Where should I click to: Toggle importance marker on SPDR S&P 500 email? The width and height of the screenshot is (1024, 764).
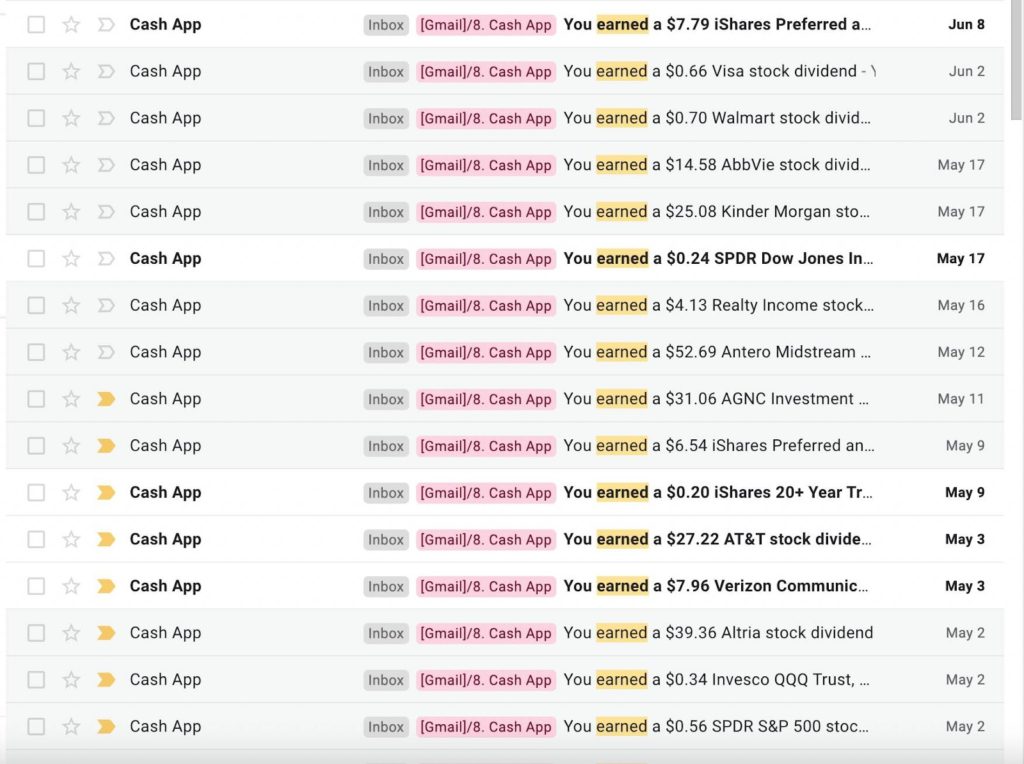pyautogui.click(x=106, y=727)
